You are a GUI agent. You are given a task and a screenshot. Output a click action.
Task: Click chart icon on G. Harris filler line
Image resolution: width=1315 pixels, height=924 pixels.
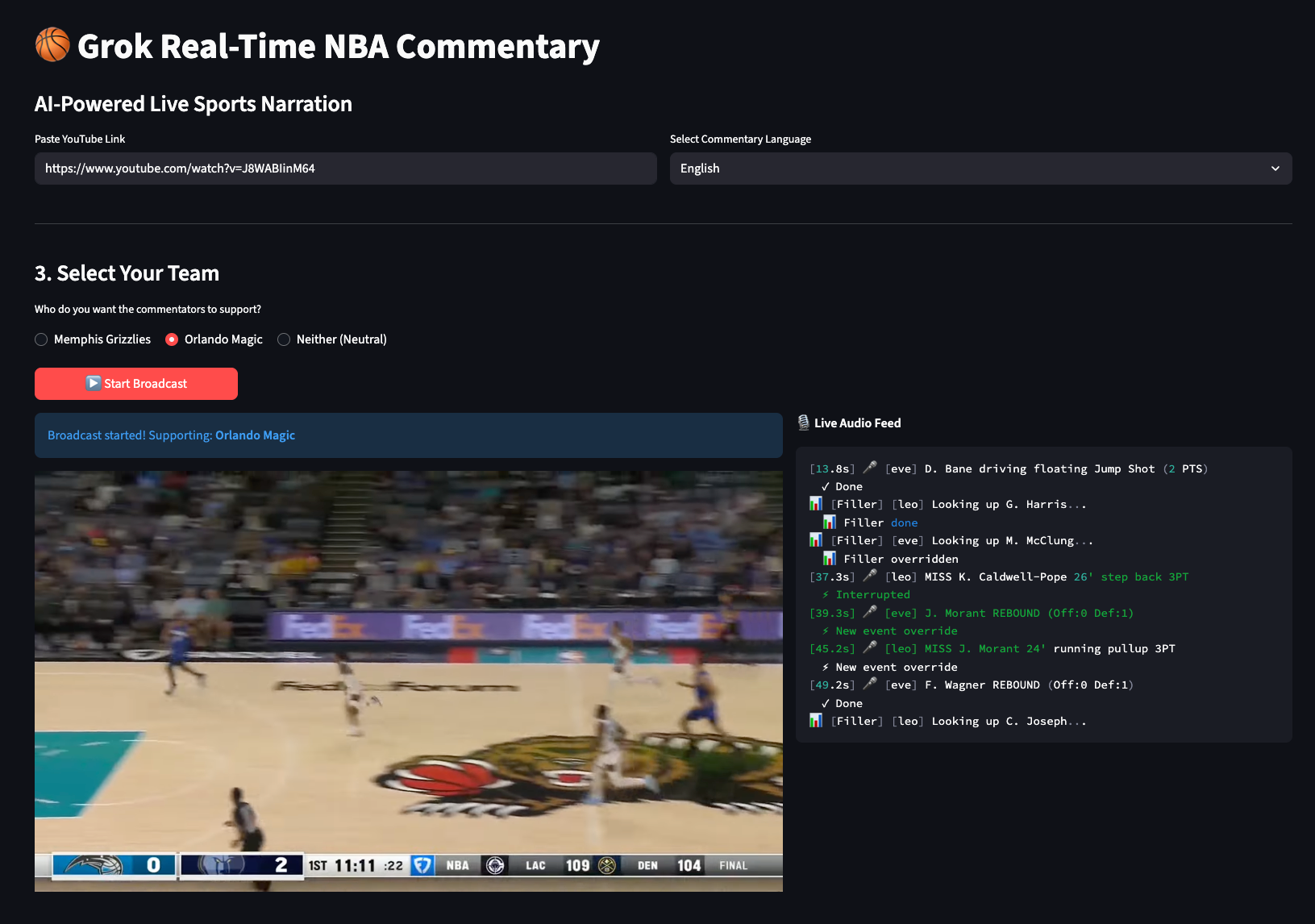click(x=816, y=504)
